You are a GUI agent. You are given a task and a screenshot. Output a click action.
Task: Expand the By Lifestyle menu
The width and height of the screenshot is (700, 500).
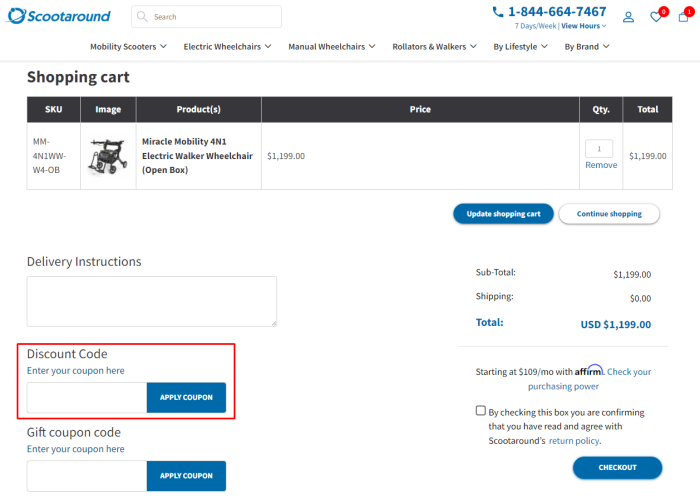[x=520, y=46]
